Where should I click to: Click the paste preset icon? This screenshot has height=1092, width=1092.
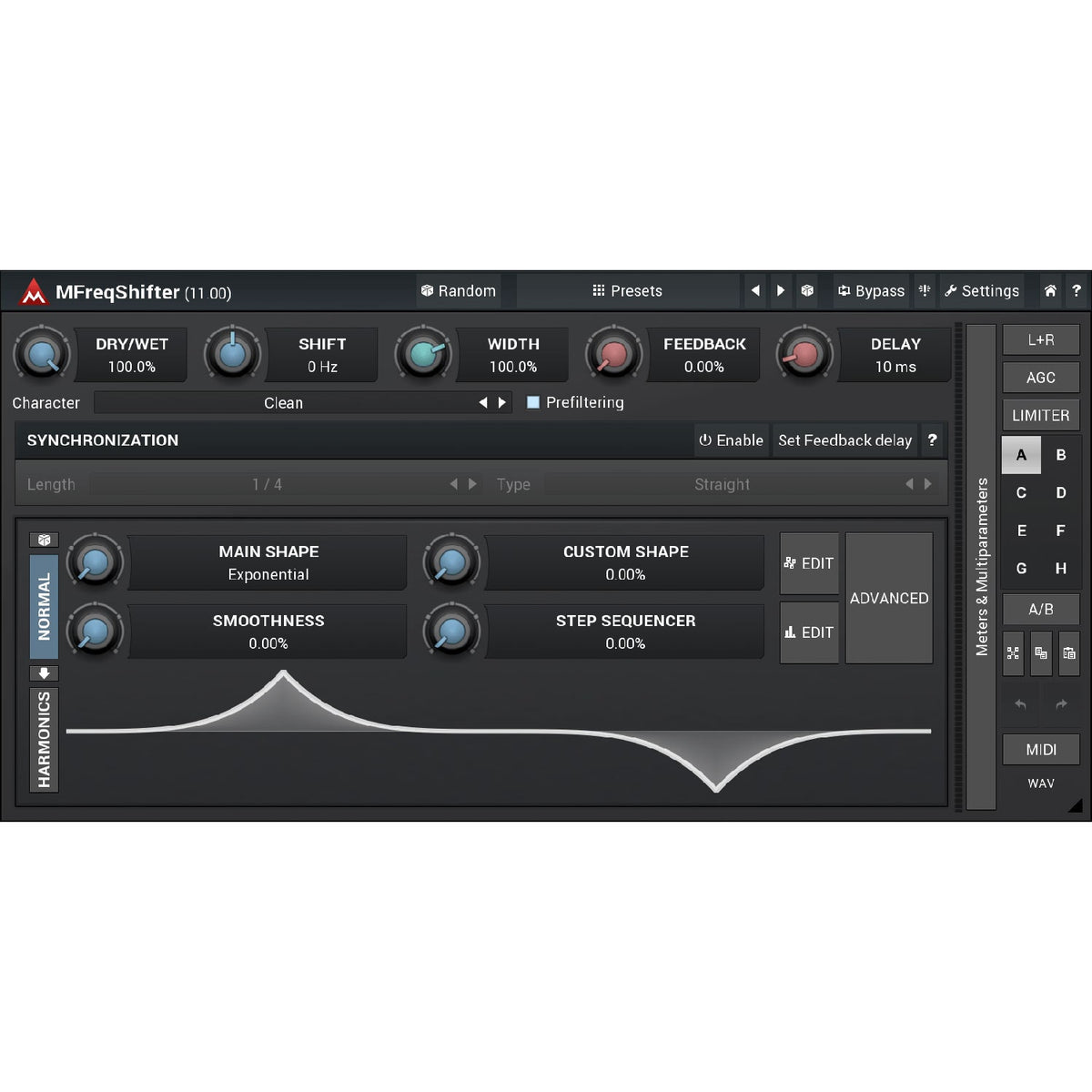click(x=1069, y=653)
